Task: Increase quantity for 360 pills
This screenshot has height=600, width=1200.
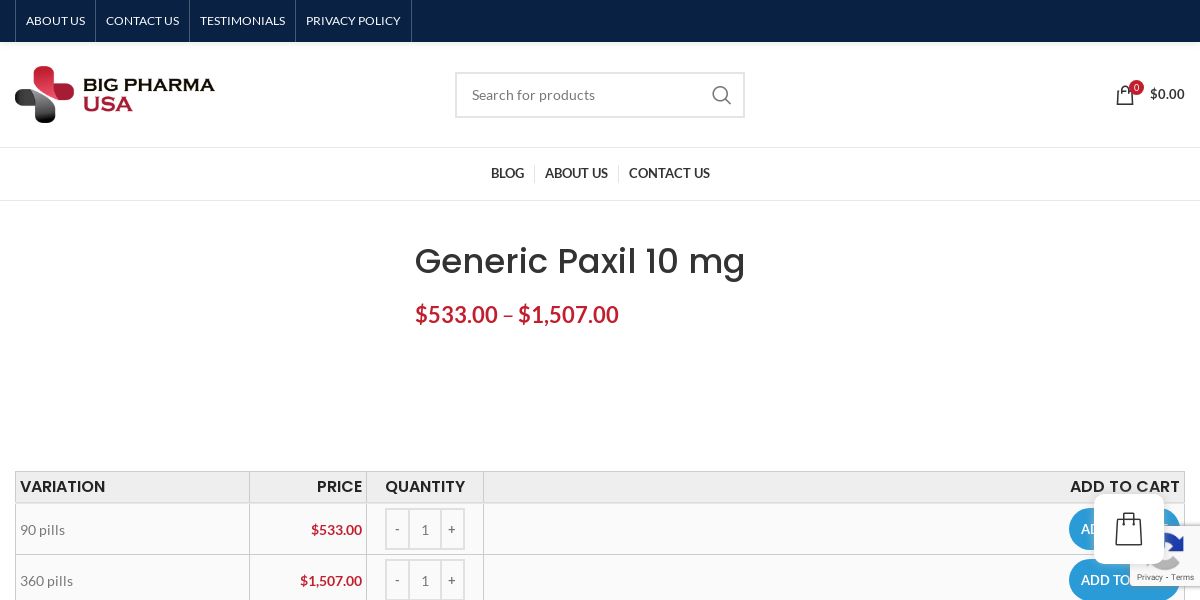Action: tap(452, 580)
